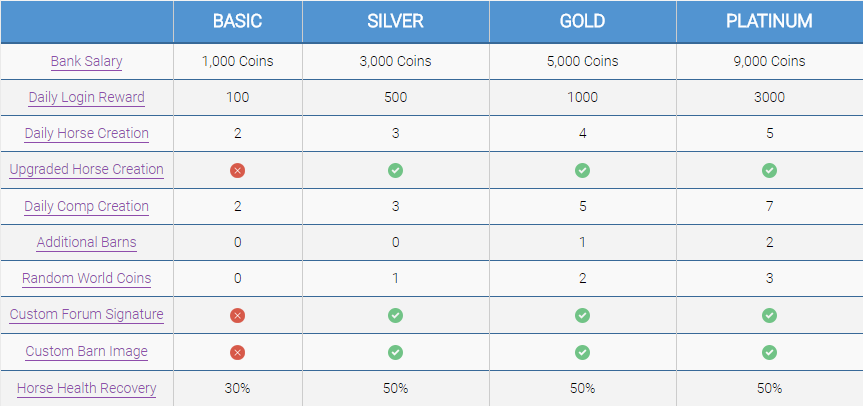Select the BASIC column header
The width and height of the screenshot is (863, 406).
pos(237,21)
